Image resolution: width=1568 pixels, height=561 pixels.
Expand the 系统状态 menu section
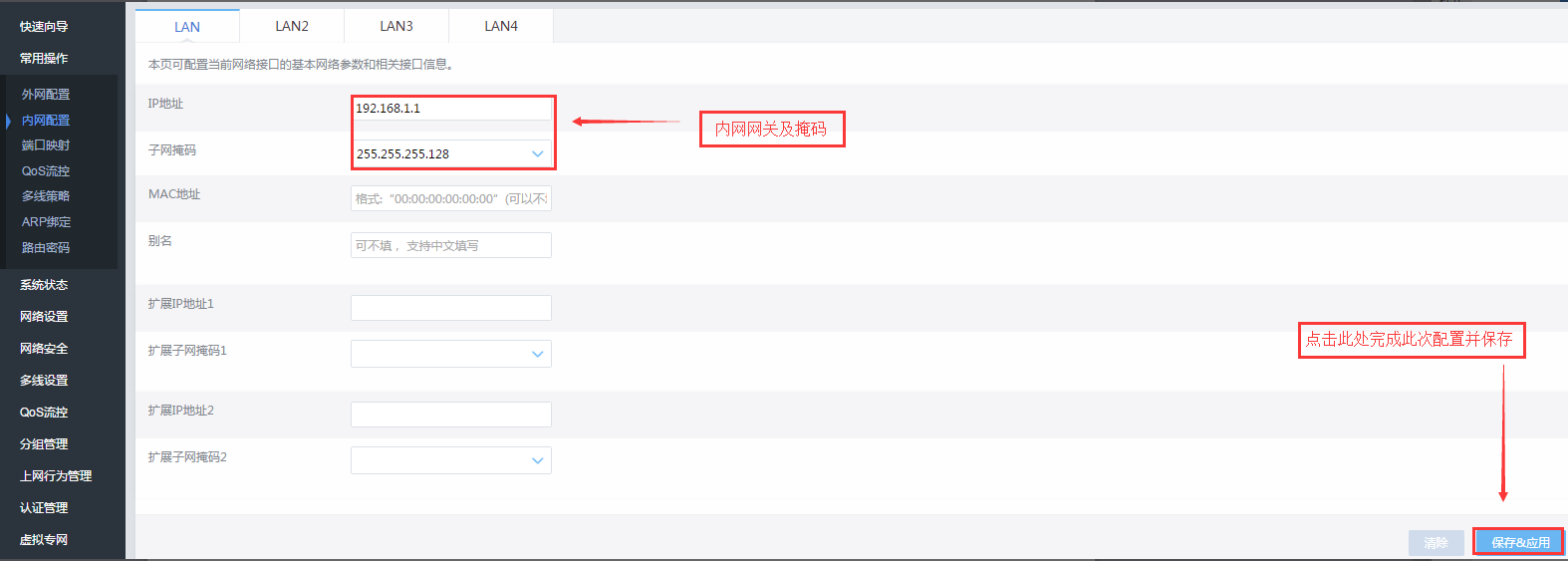point(44,285)
